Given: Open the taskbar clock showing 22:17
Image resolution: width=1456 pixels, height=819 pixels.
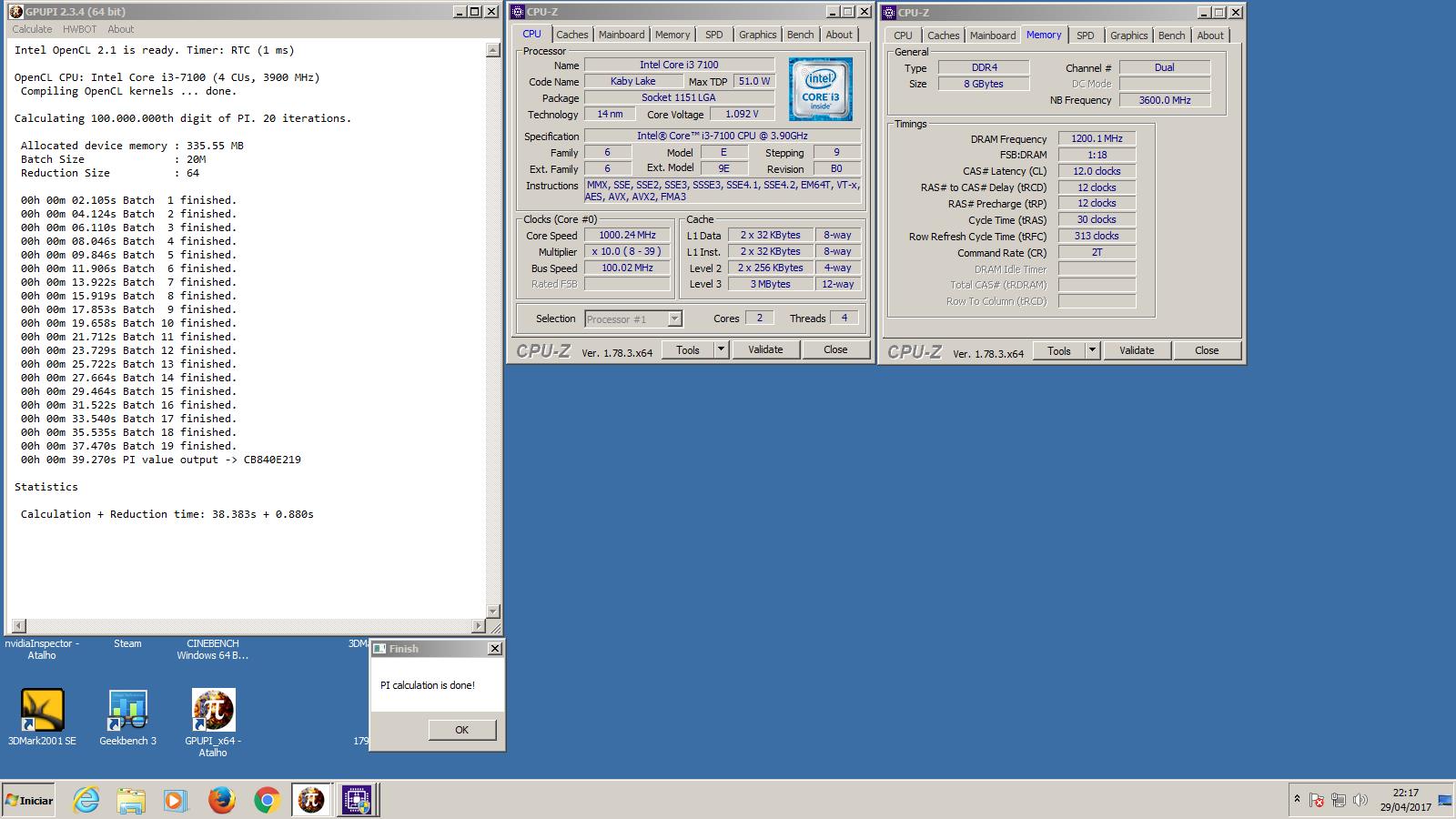Looking at the screenshot, I should (x=1406, y=800).
